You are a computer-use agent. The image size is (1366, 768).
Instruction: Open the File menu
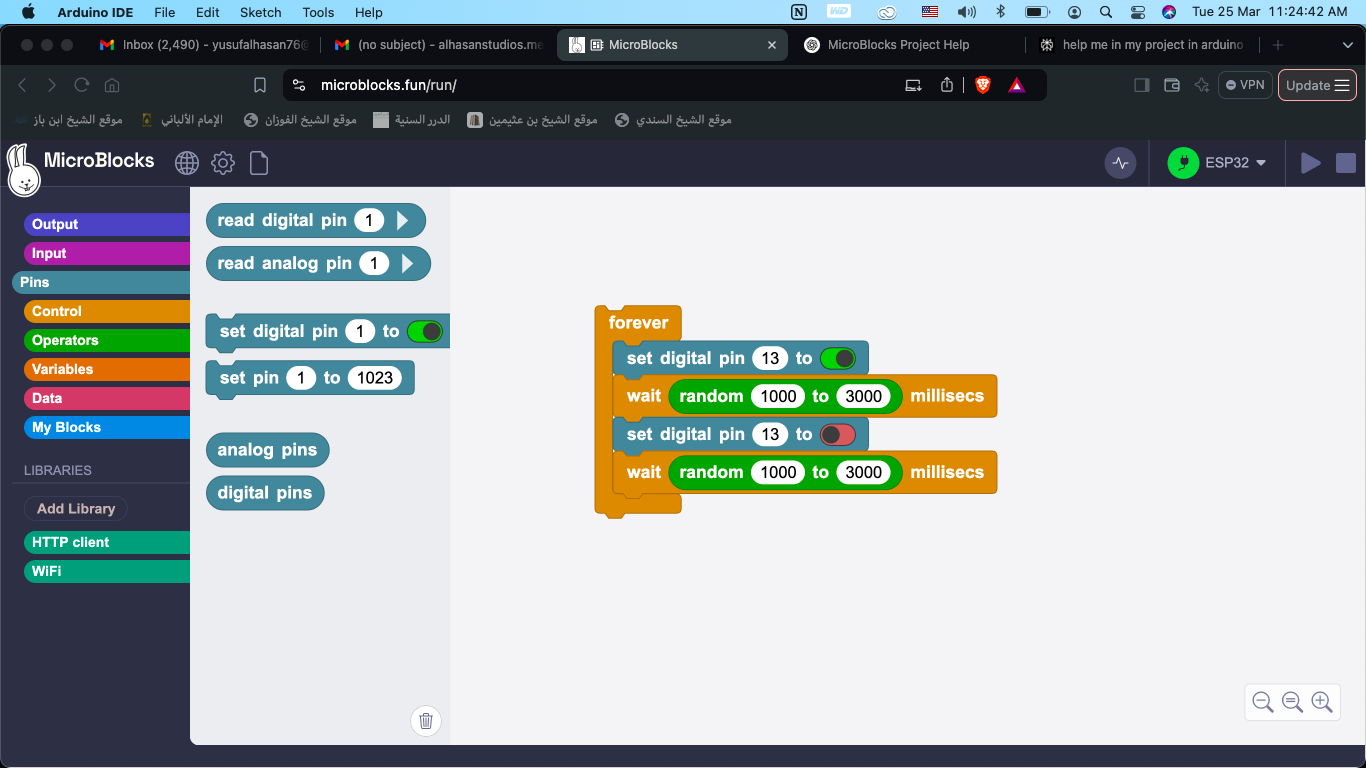click(165, 12)
